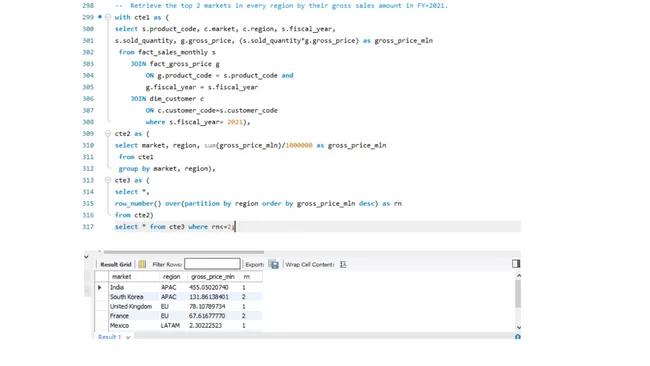Click the info icon at bottom right
The image size is (650, 366).
pos(517,337)
